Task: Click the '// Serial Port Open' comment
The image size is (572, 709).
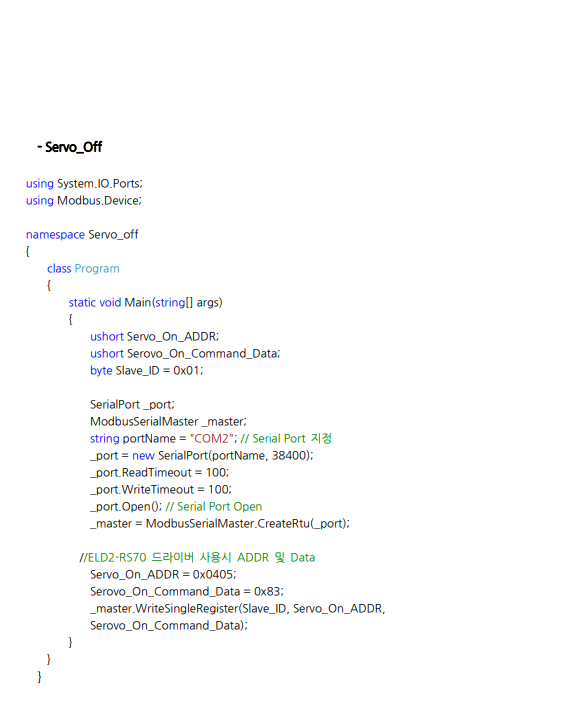Action: pyautogui.click(x=214, y=506)
